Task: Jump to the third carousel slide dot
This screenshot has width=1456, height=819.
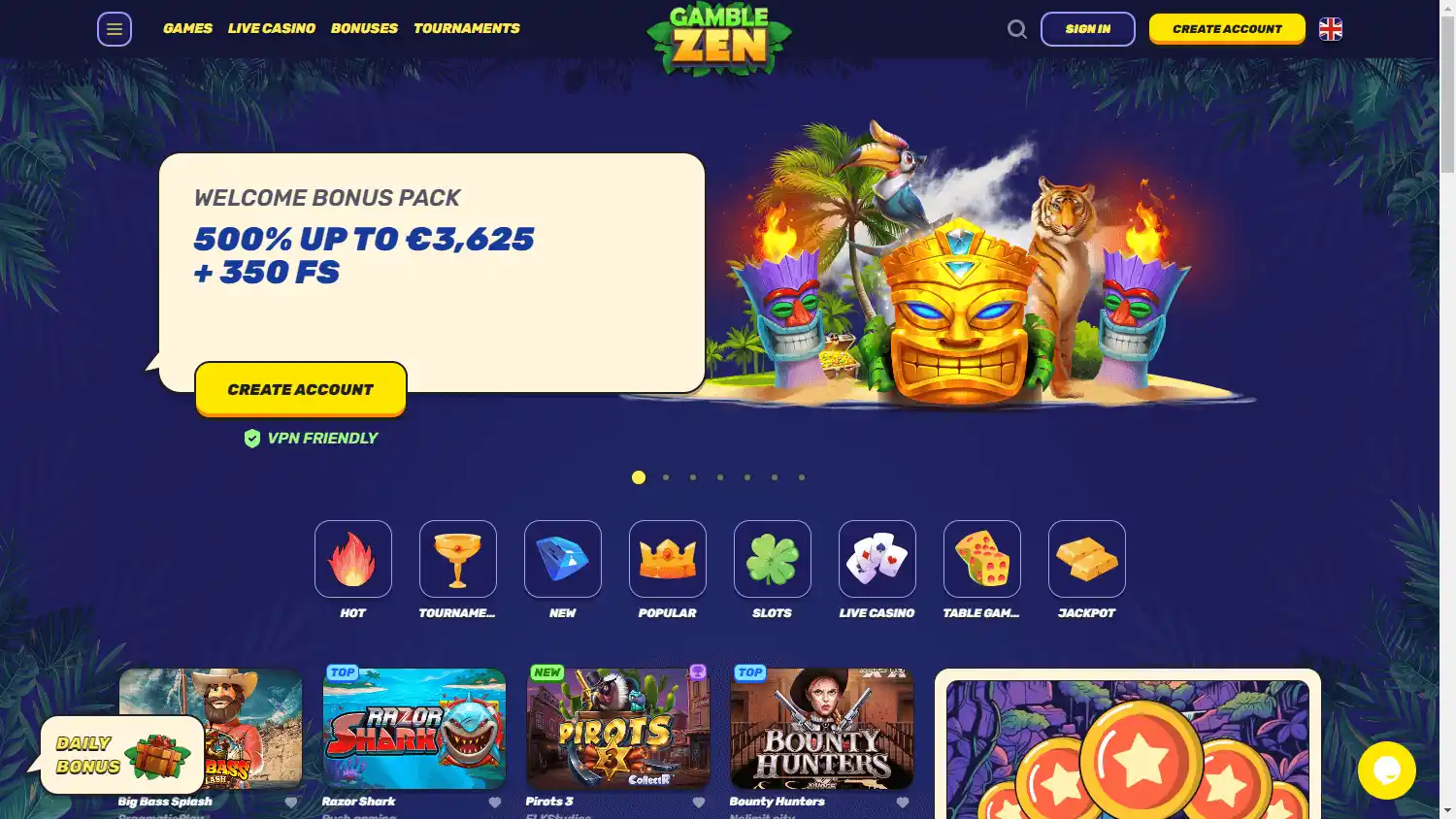Action: [693, 477]
